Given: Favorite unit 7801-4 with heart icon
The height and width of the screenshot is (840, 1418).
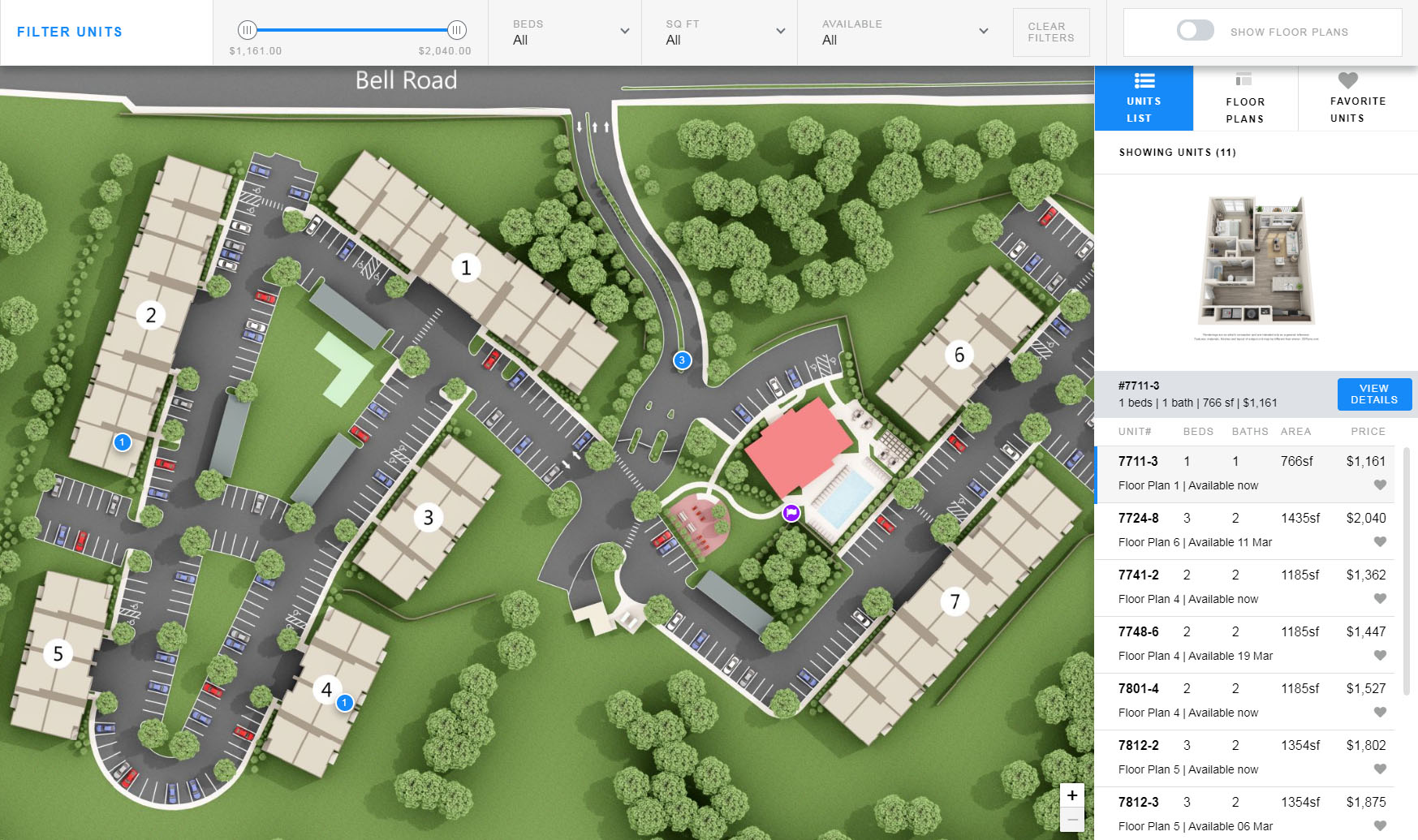Looking at the screenshot, I should tap(1379, 712).
